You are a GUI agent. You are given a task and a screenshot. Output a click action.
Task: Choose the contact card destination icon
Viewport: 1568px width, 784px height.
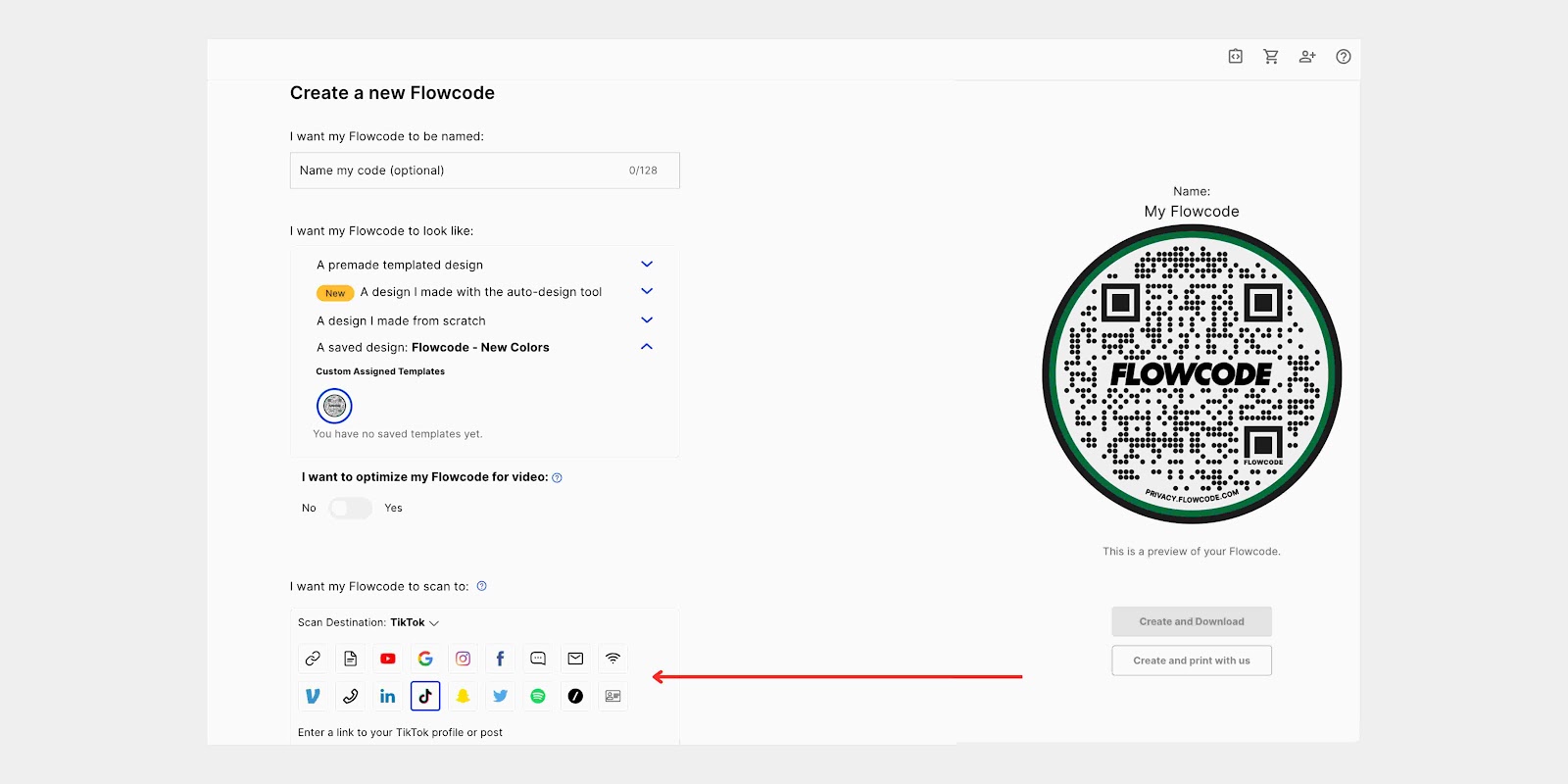pyautogui.click(x=612, y=696)
